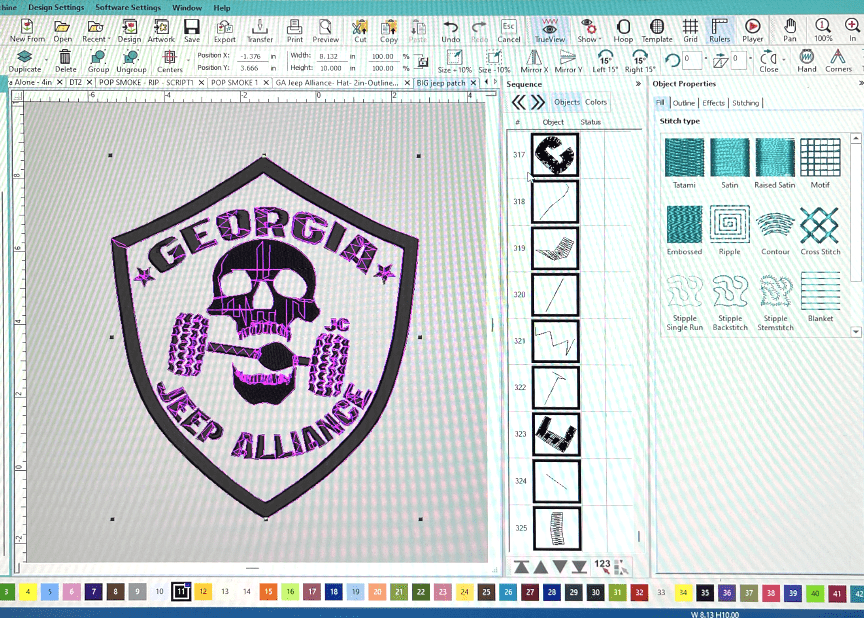Screen dimensions: 864x627
Task: Toggle the Hoop display
Action: 623,30
